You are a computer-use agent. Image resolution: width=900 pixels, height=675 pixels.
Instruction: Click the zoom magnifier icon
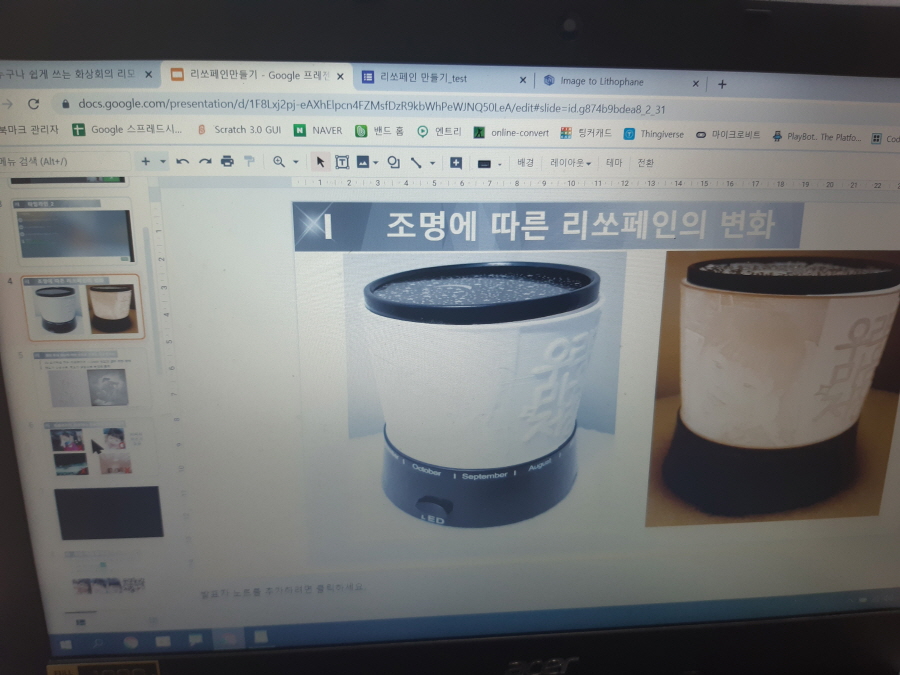(x=279, y=162)
